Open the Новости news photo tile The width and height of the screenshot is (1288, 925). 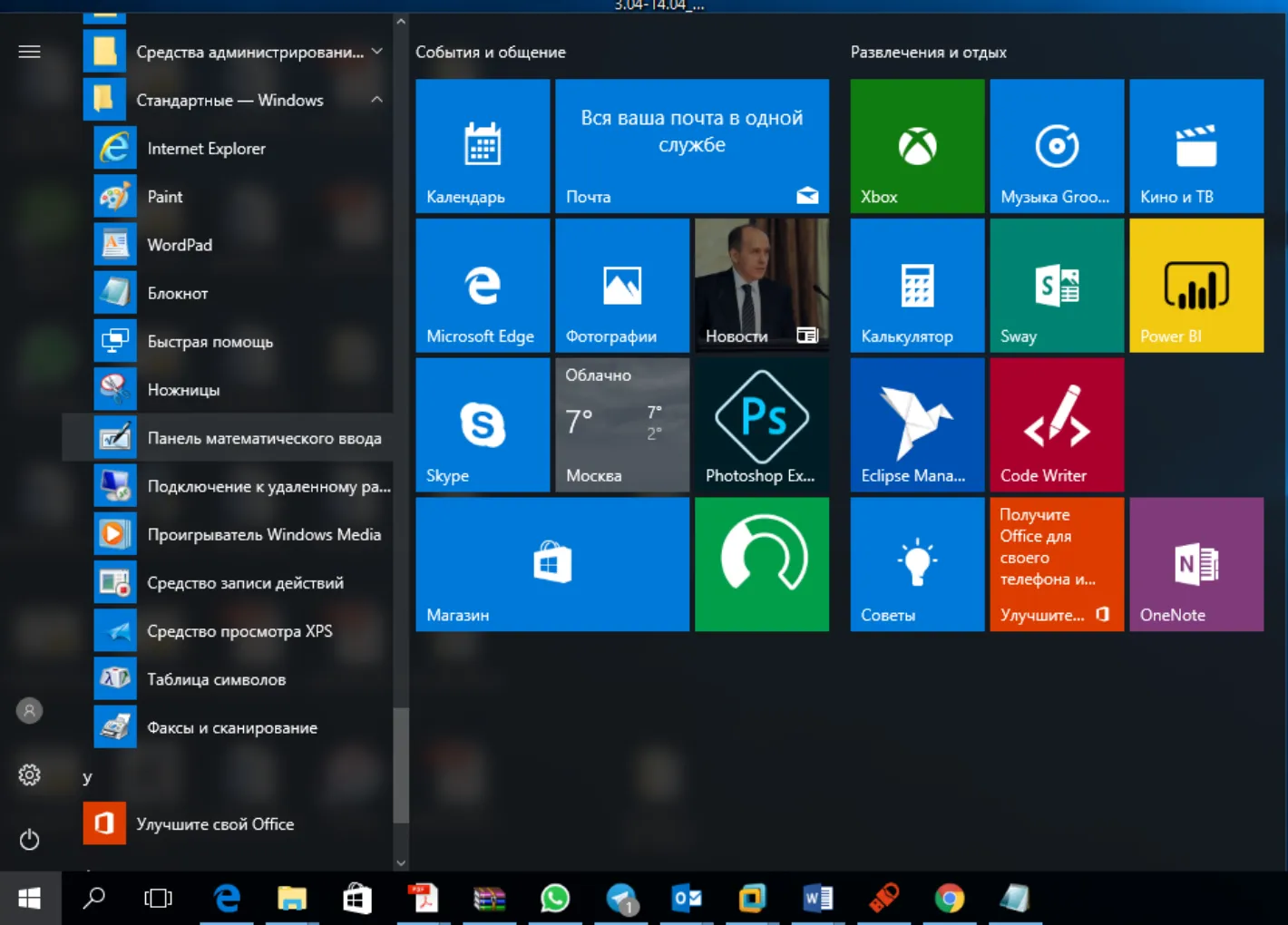click(761, 286)
